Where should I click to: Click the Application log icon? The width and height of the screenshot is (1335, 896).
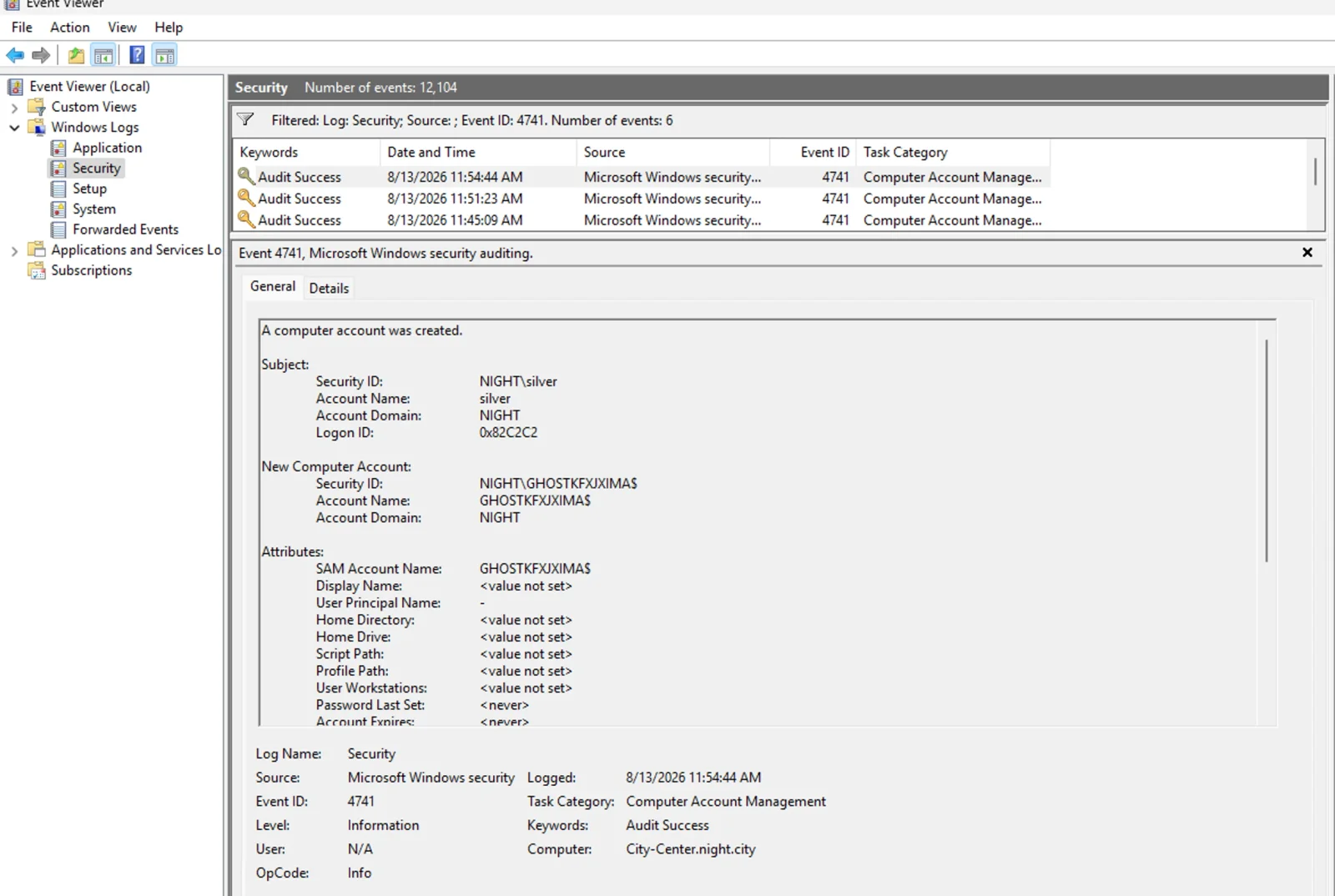pyautogui.click(x=58, y=148)
